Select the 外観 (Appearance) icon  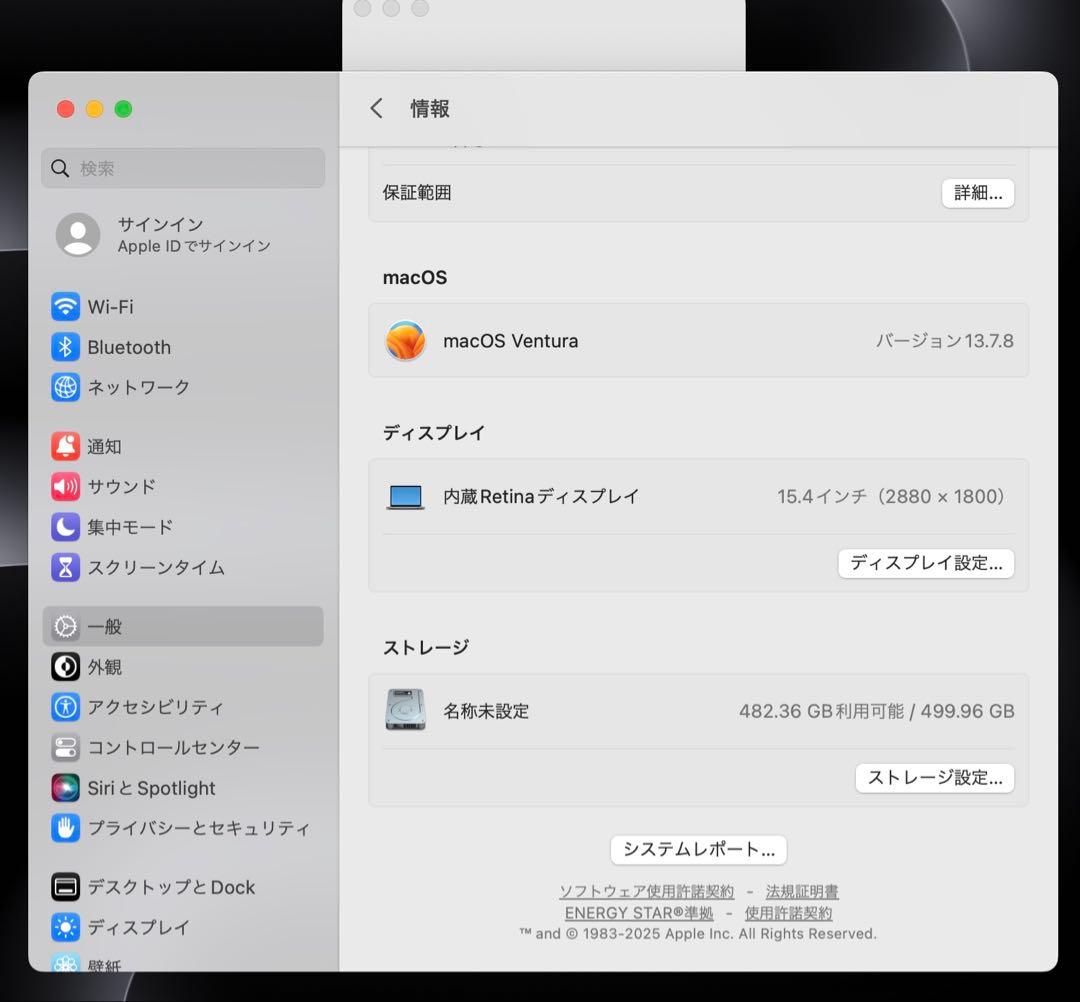pyautogui.click(x=103, y=667)
